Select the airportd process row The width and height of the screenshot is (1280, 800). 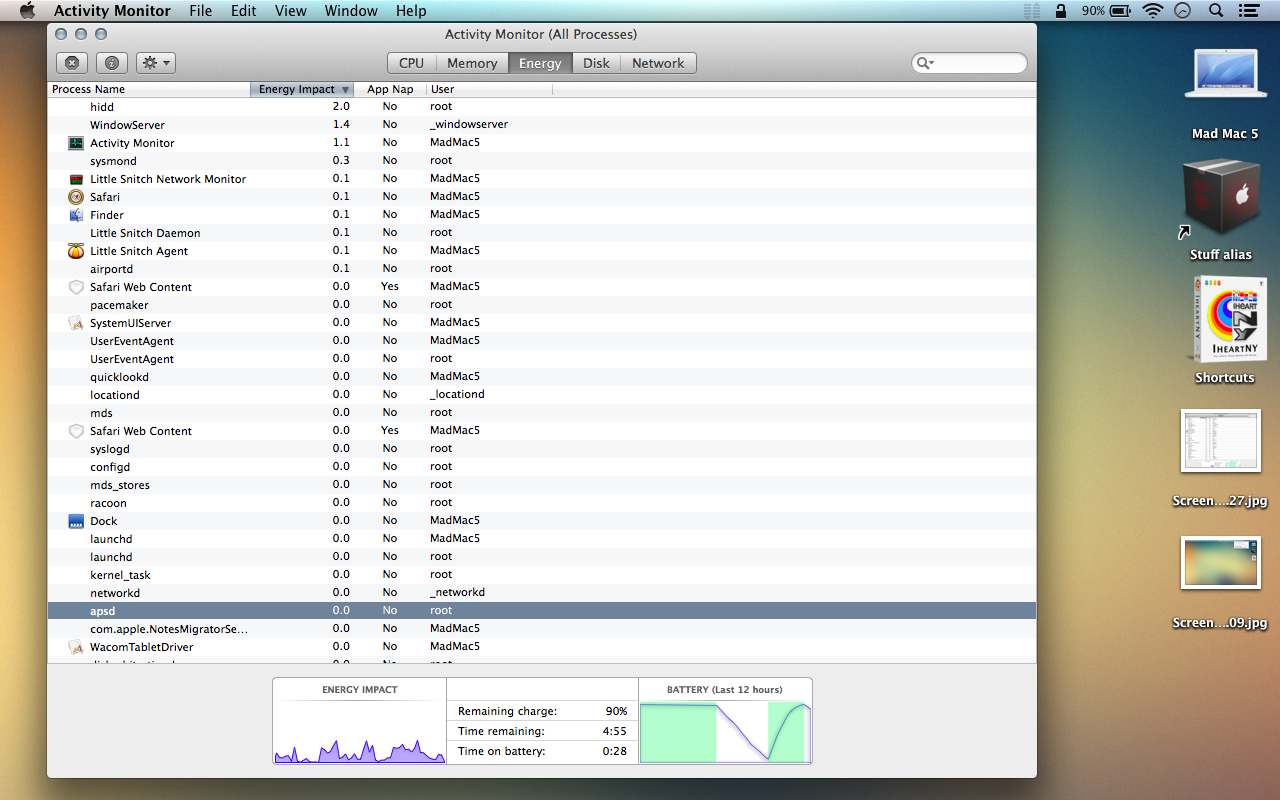click(x=541, y=269)
